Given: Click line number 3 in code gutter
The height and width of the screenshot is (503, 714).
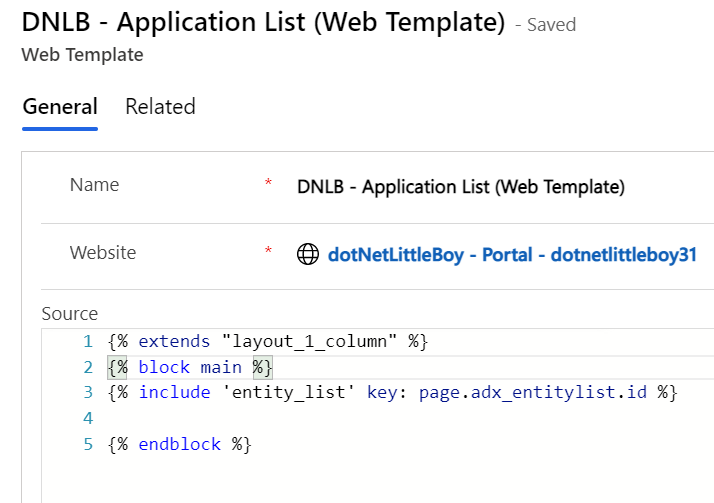Looking at the screenshot, I should (88, 393).
